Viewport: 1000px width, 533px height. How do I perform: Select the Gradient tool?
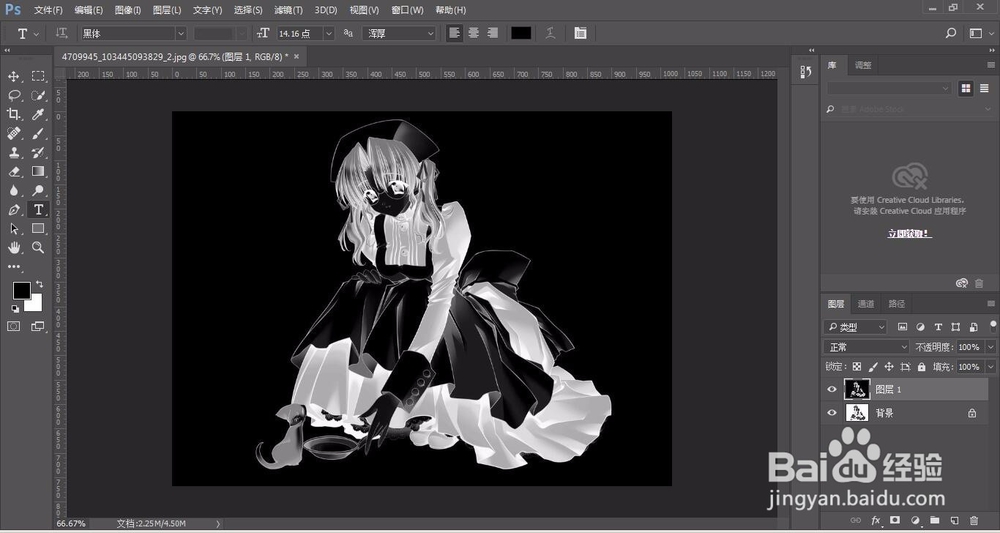pyautogui.click(x=38, y=172)
